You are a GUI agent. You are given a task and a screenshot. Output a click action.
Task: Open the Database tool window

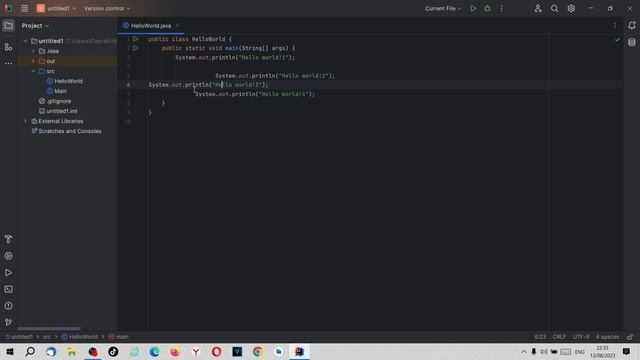[x=632, y=42]
